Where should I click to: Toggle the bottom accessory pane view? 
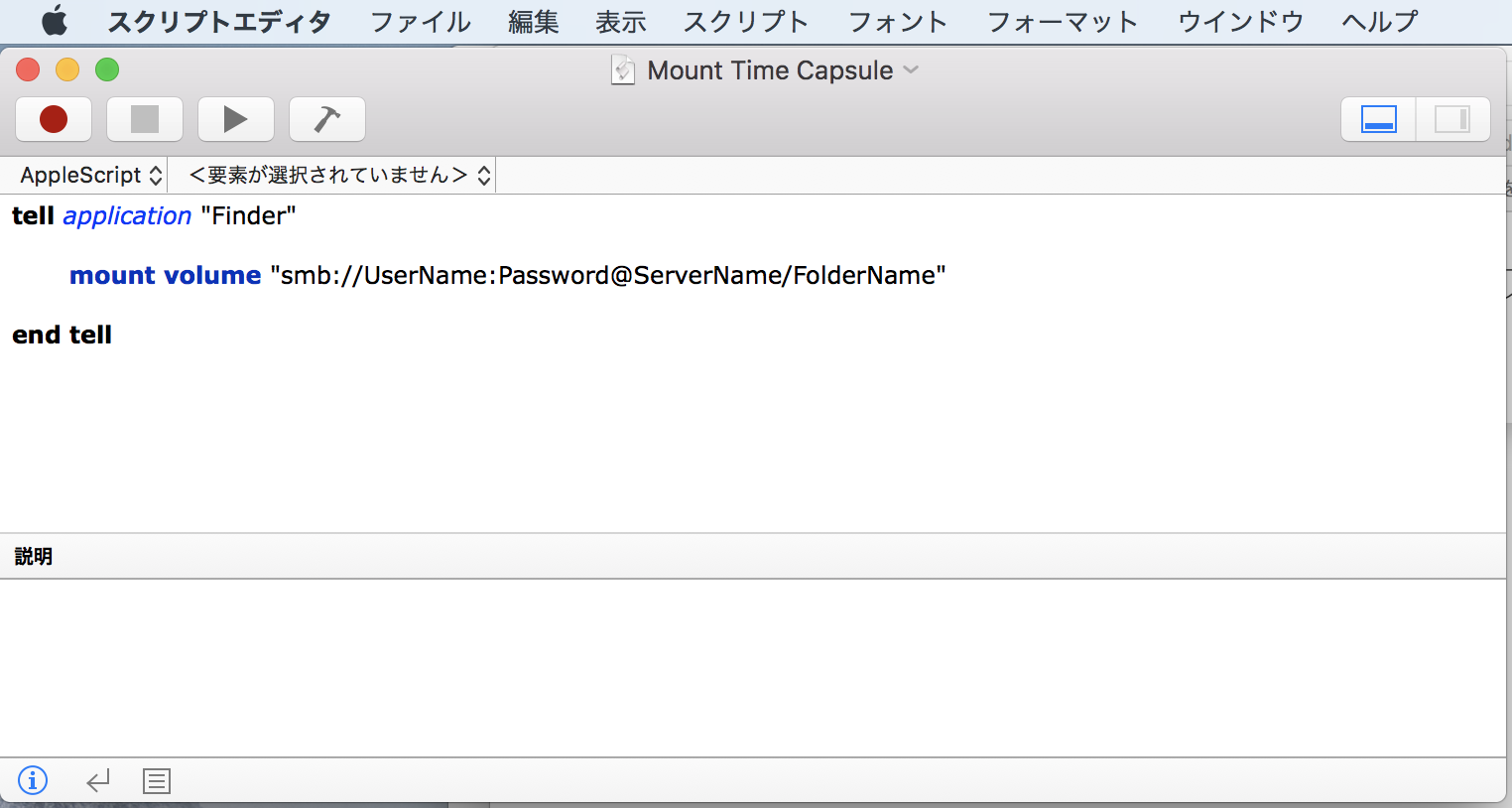pos(1379,119)
